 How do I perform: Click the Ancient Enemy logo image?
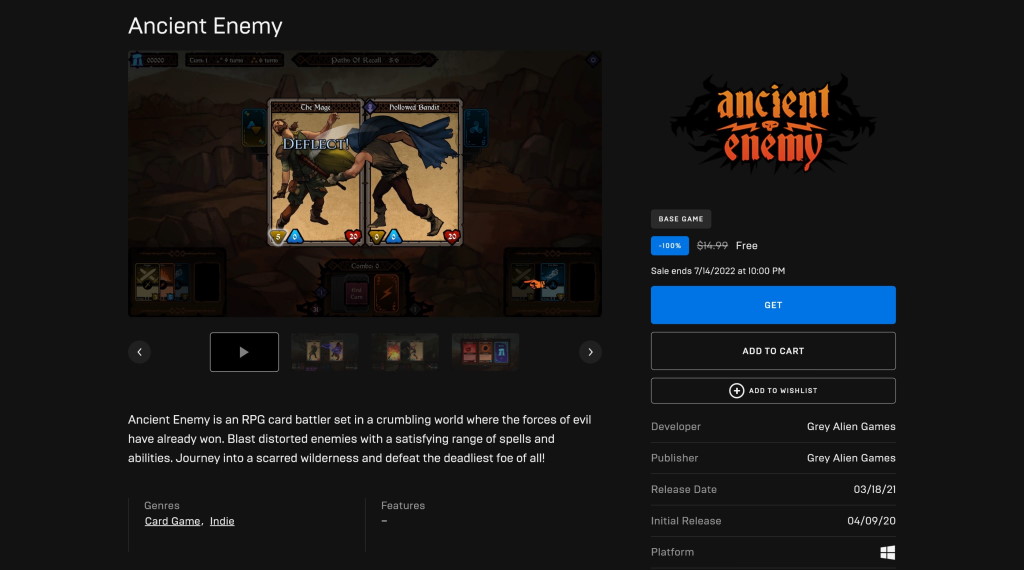point(773,124)
